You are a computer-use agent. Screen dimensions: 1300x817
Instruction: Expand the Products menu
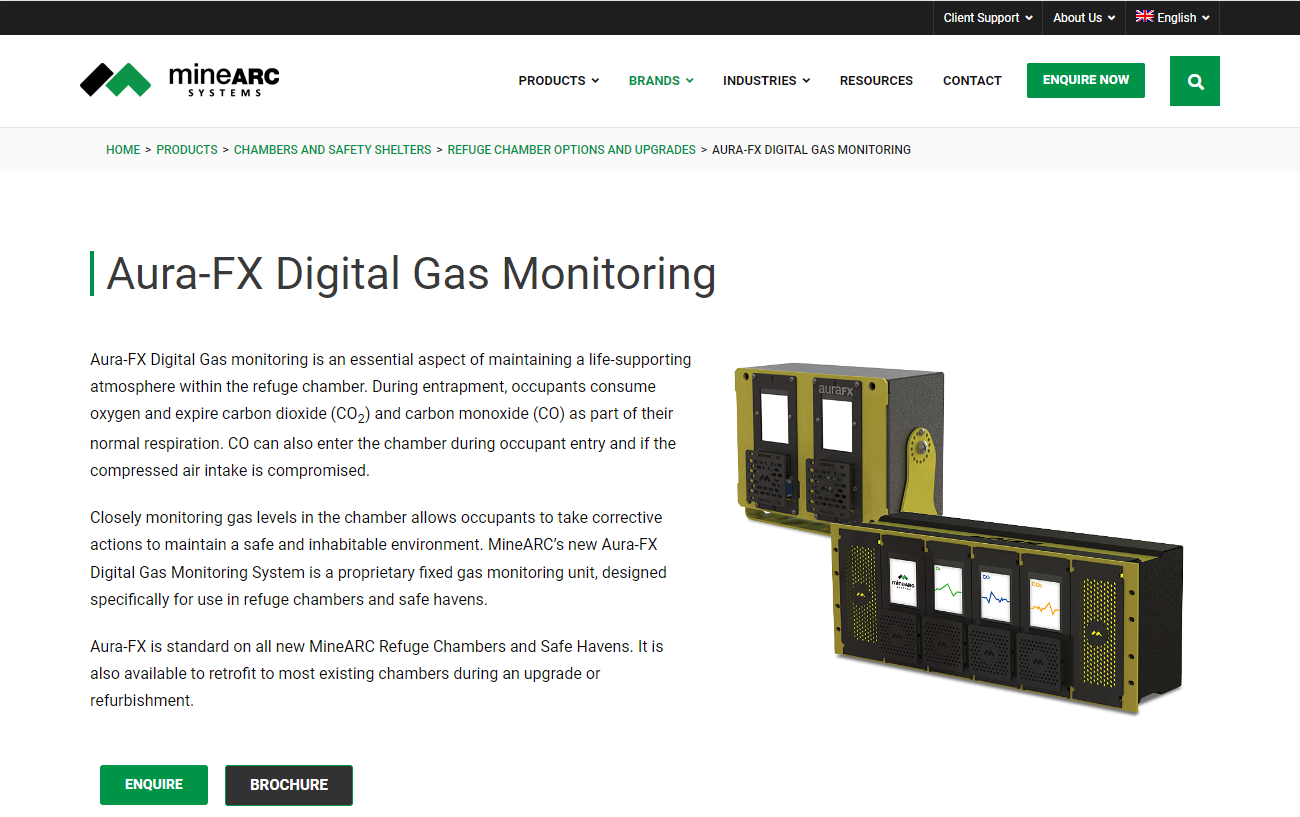(x=559, y=81)
